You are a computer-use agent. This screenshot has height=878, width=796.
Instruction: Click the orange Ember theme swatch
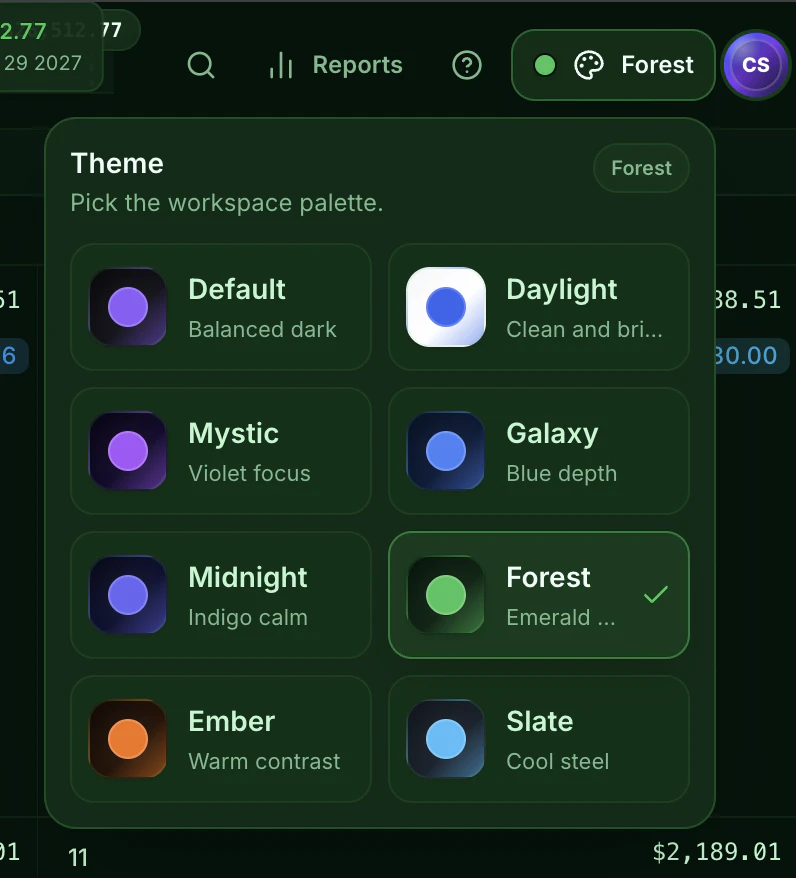(x=128, y=739)
